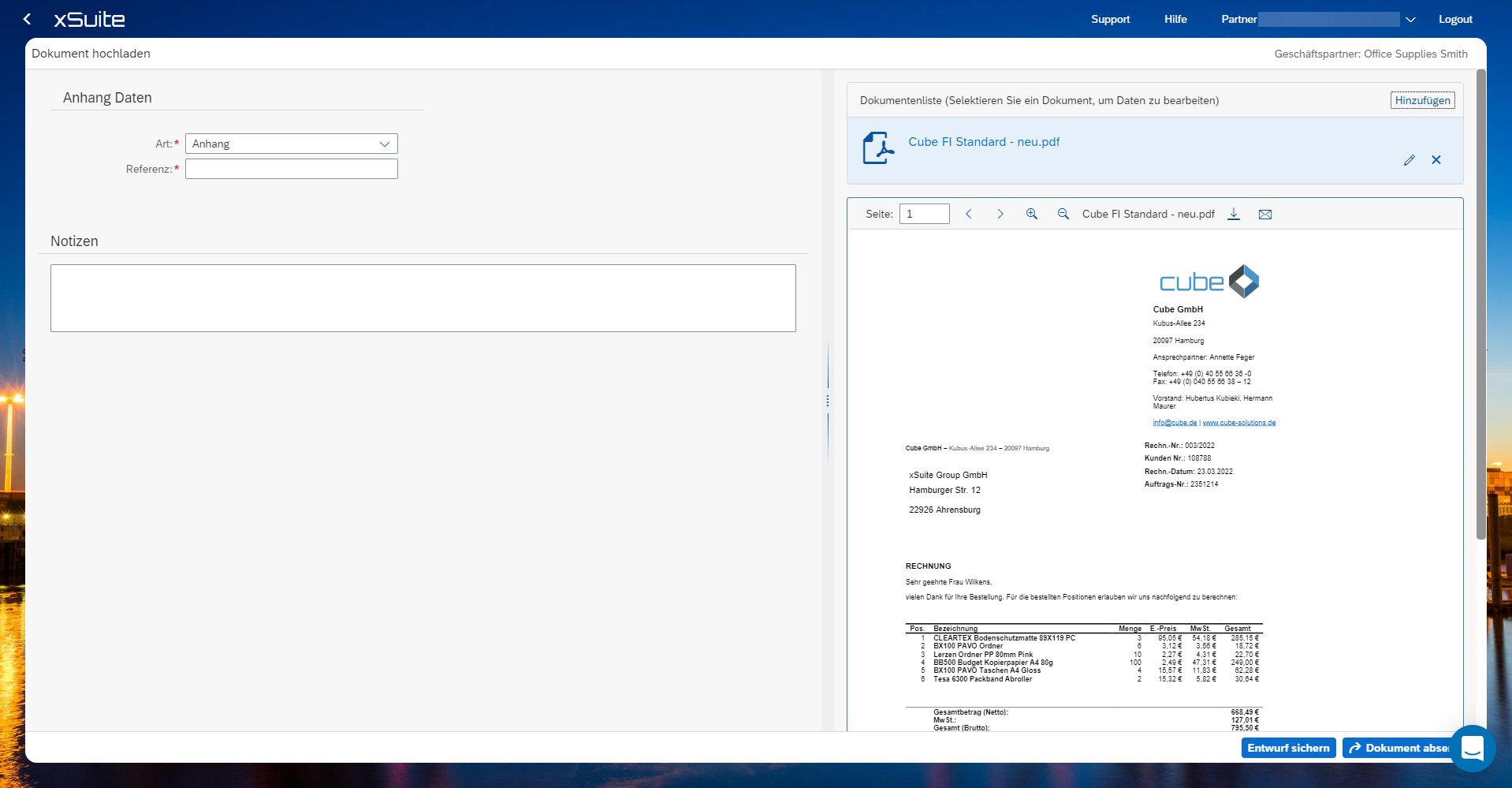The height and width of the screenshot is (788, 1512).
Task: Click the Logout link
Action: [x=1454, y=20]
